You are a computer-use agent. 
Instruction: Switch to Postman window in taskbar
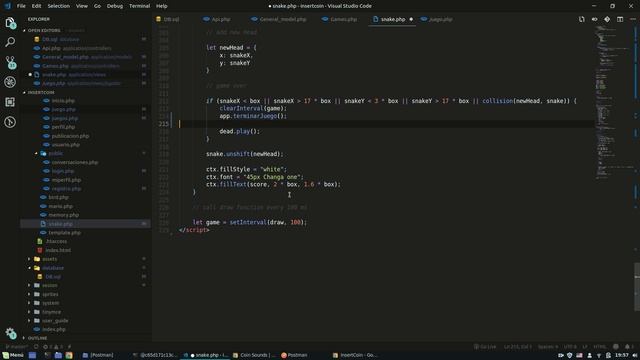[x=294, y=355]
